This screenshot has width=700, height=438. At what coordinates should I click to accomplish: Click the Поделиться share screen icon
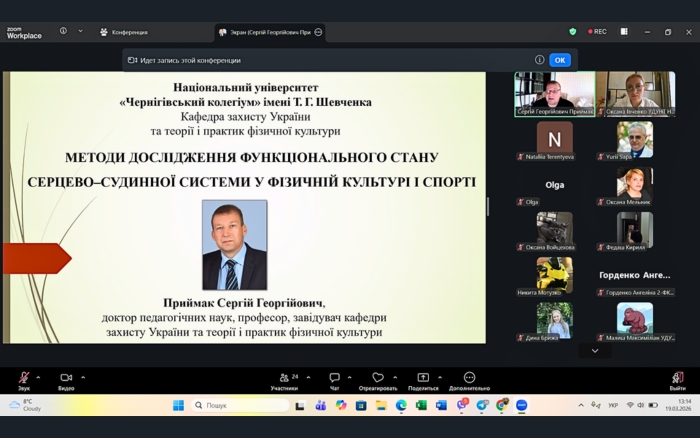pyautogui.click(x=423, y=378)
